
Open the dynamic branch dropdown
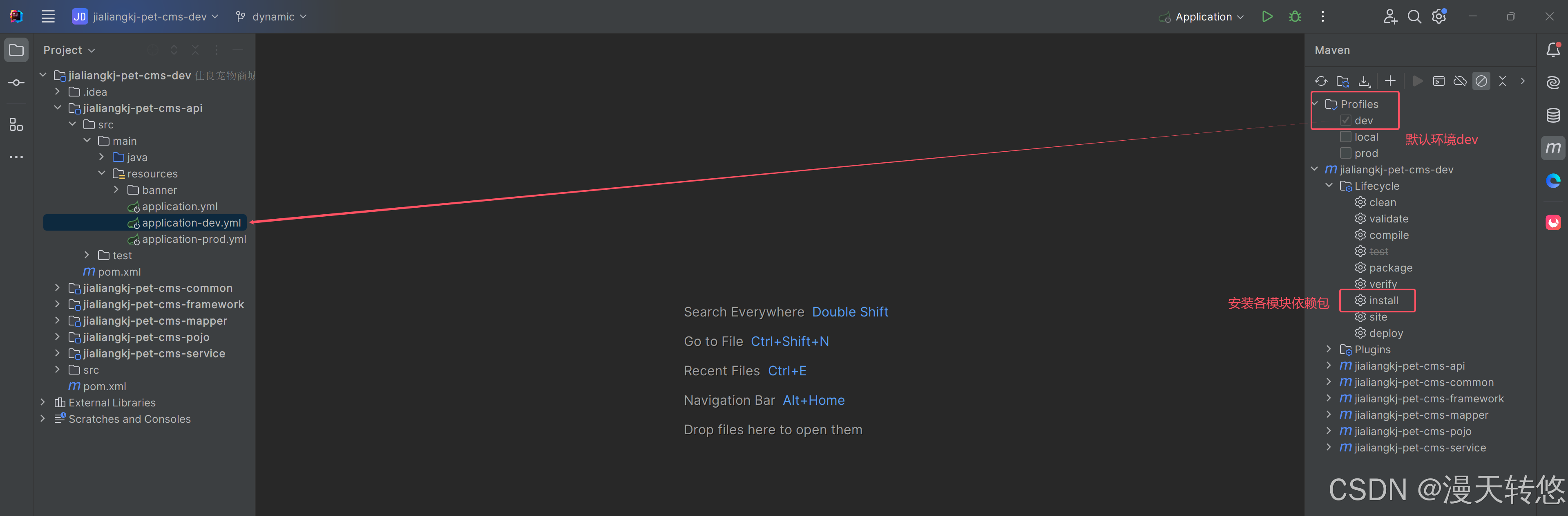tap(272, 16)
